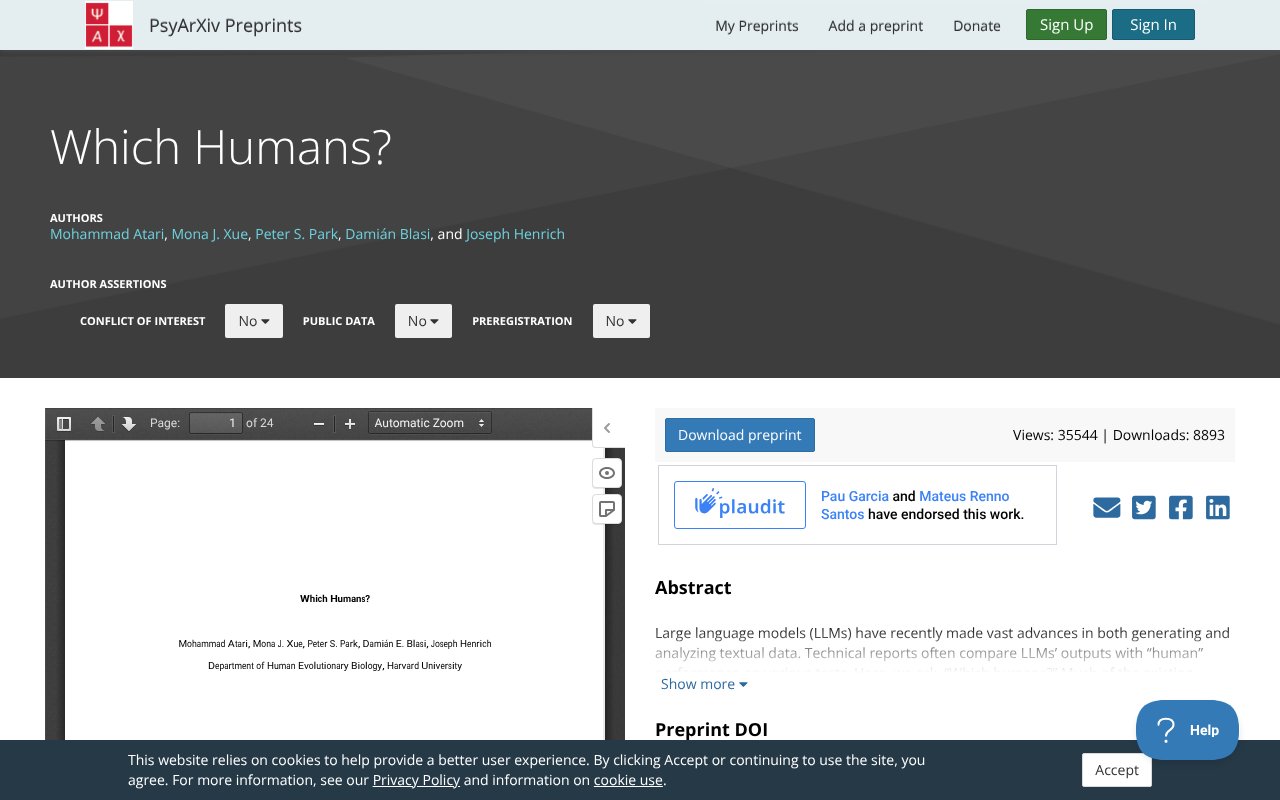Zoom in the PDF document
This screenshot has width=1280, height=800.
(x=350, y=423)
